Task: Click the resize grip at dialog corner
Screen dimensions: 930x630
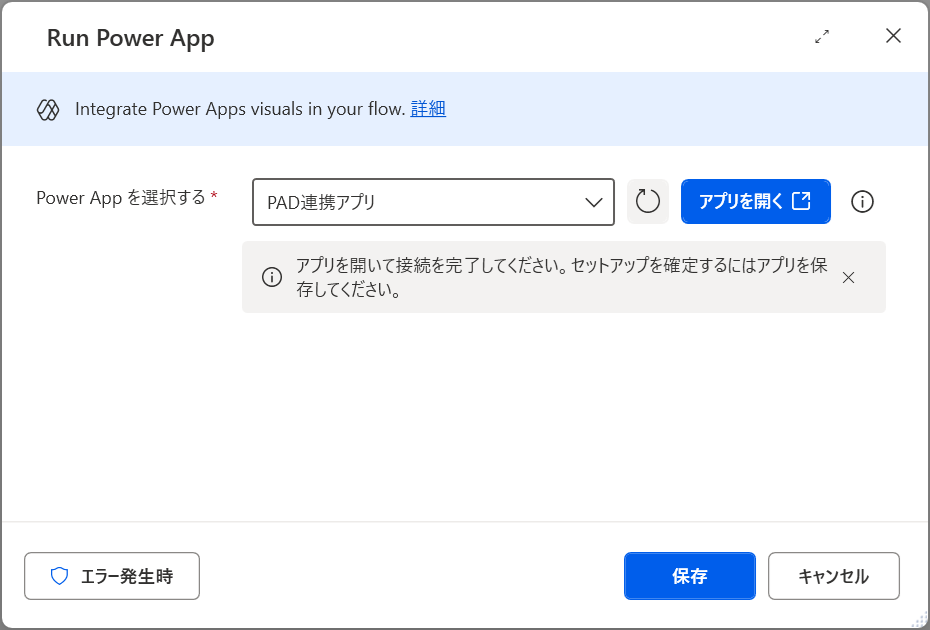Action: click(x=921, y=621)
